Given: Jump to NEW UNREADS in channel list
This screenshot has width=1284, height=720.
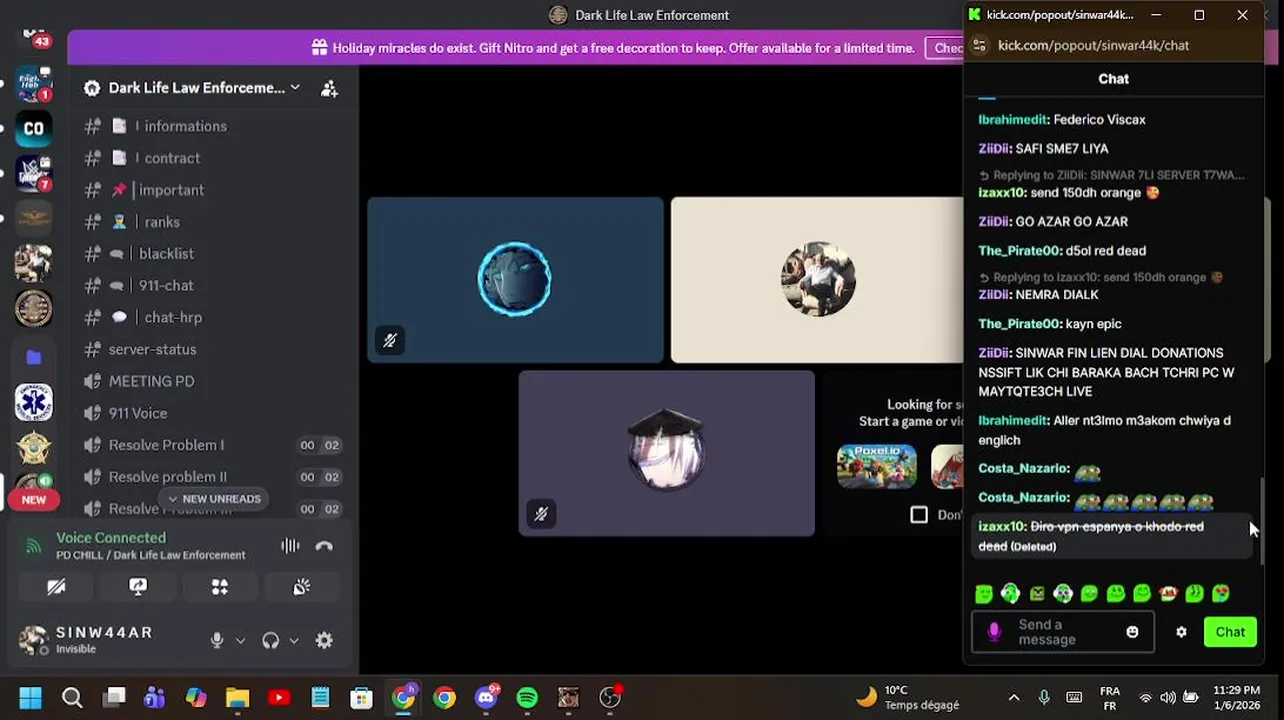Looking at the screenshot, I should point(213,499).
